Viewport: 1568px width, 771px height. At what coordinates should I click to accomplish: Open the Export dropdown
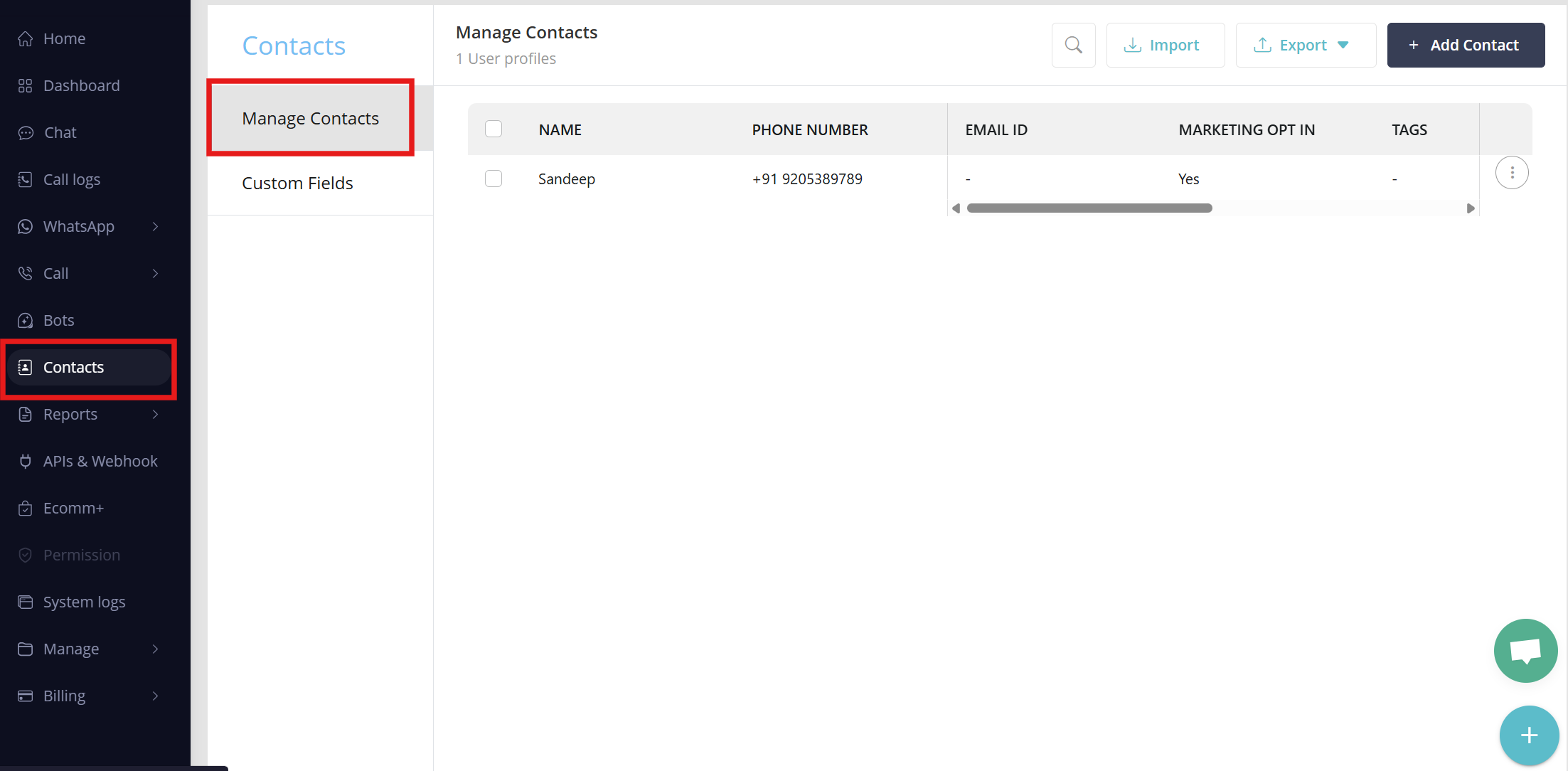click(1305, 45)
